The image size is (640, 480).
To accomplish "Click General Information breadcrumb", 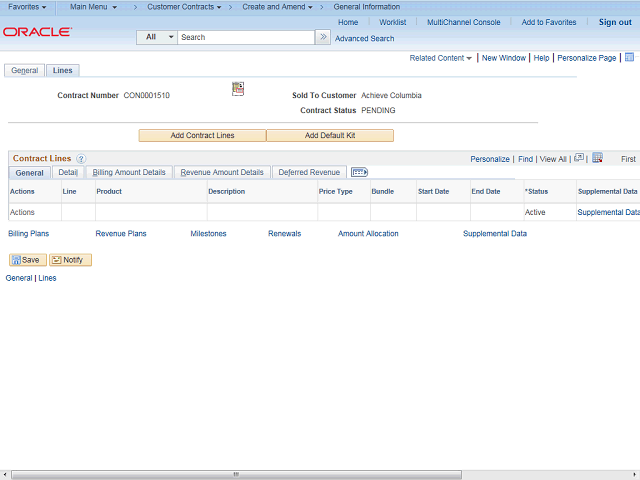I will (367, 7).
